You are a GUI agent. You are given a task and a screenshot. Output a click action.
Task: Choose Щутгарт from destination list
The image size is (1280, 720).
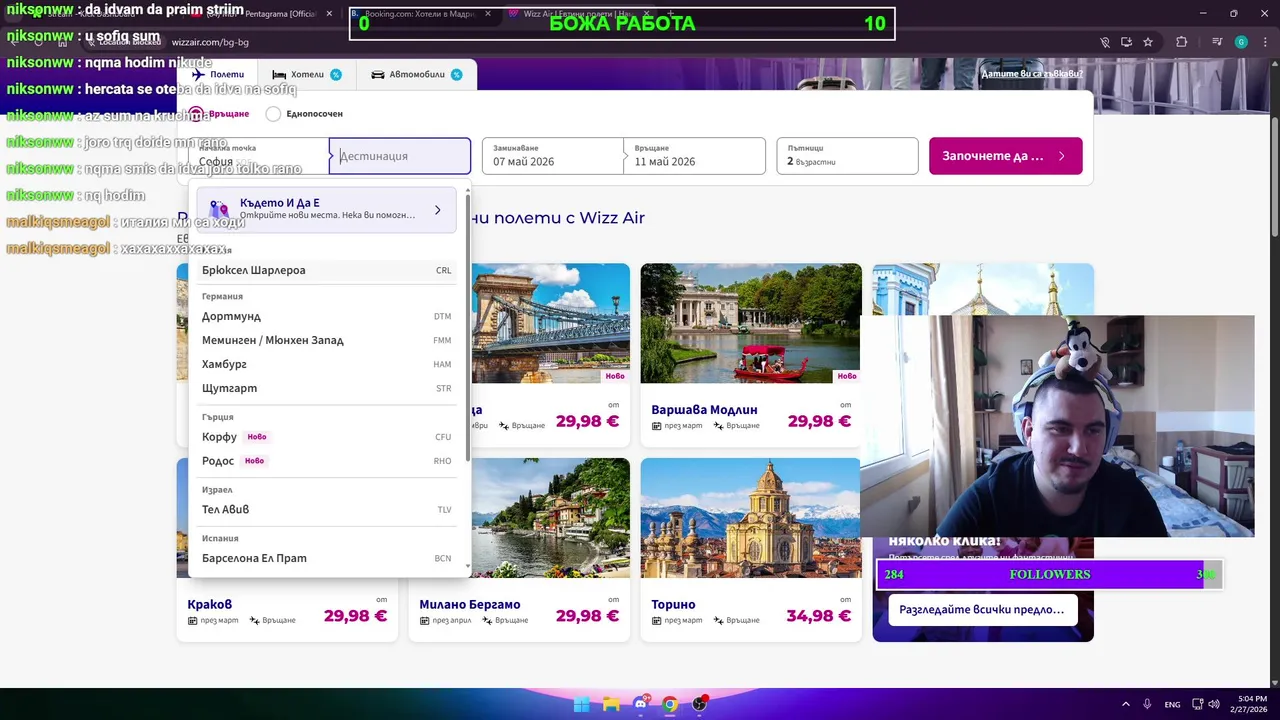pyautogui.click(x=327, y=388)
